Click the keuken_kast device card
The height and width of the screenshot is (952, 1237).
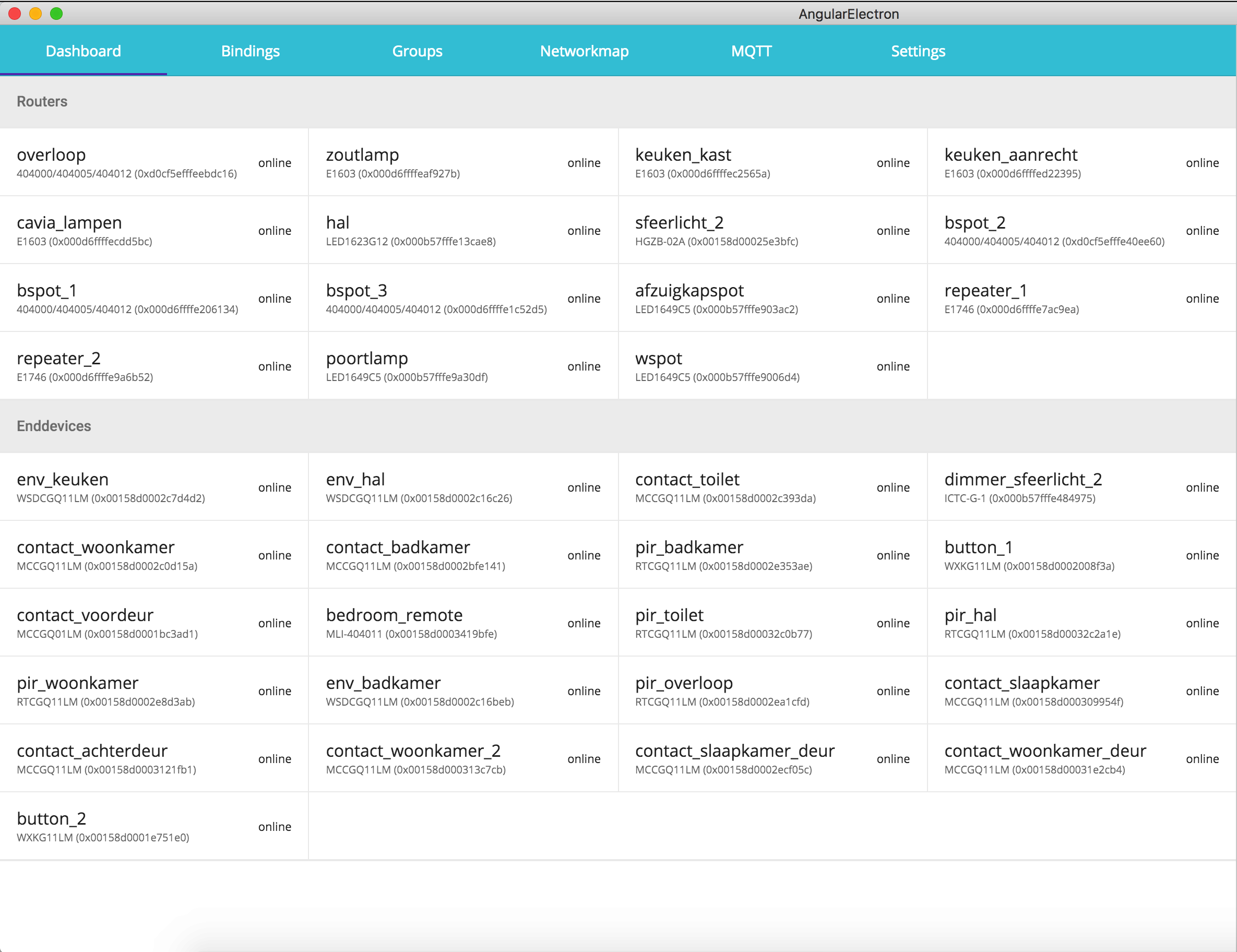(772, 162)
